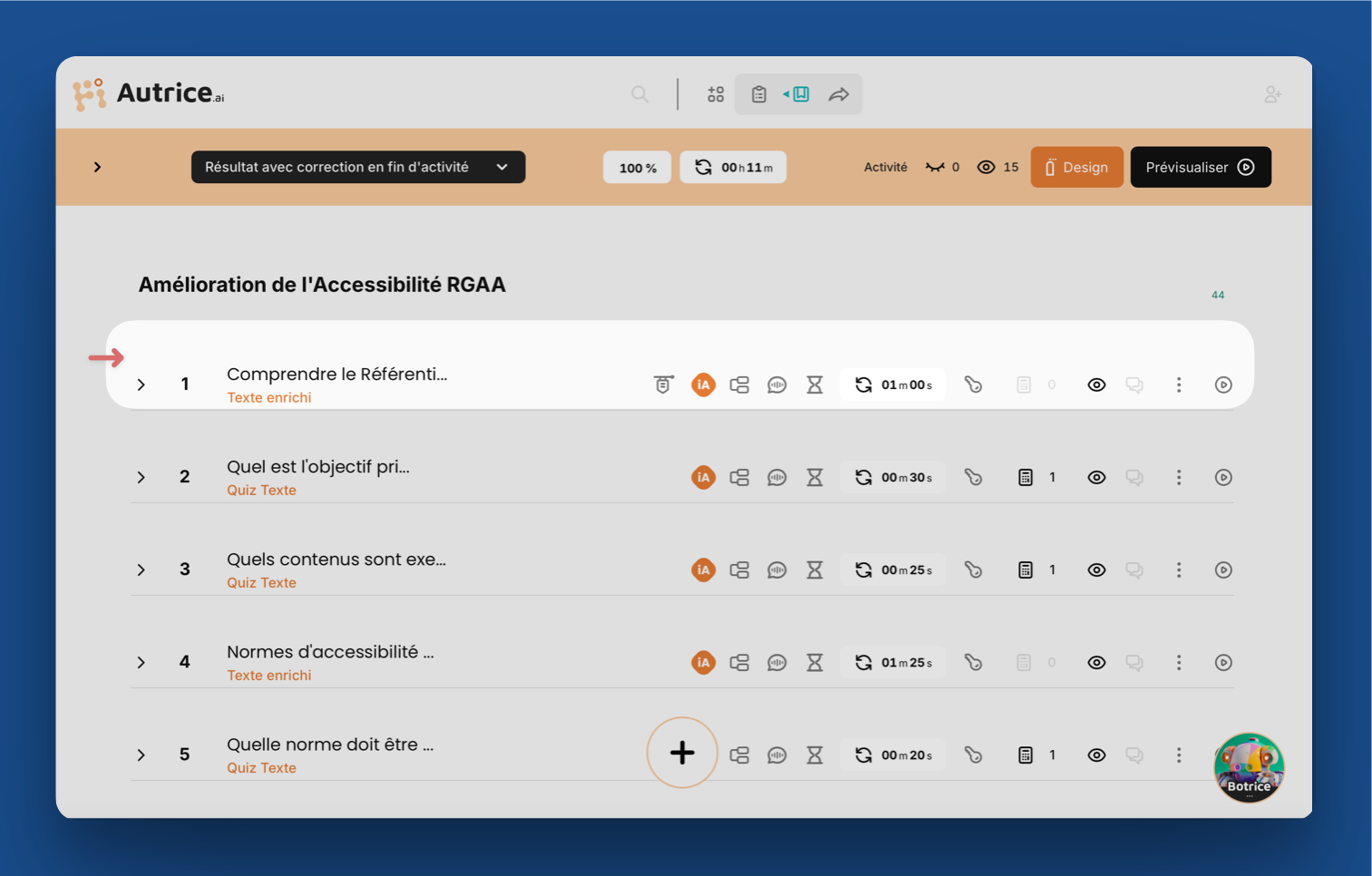
Task: Click the Prévisualiser button
Action: [1200, 168]
